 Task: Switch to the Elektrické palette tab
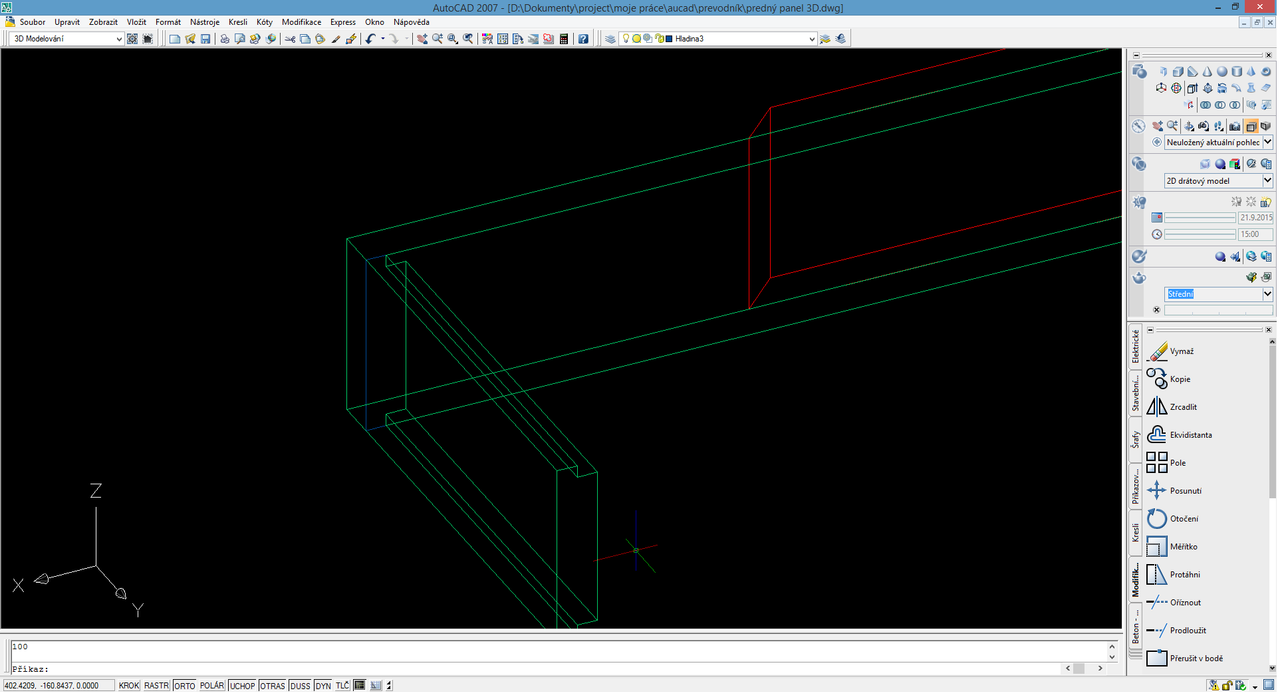pyautogui.click(x=1136, y=346)
